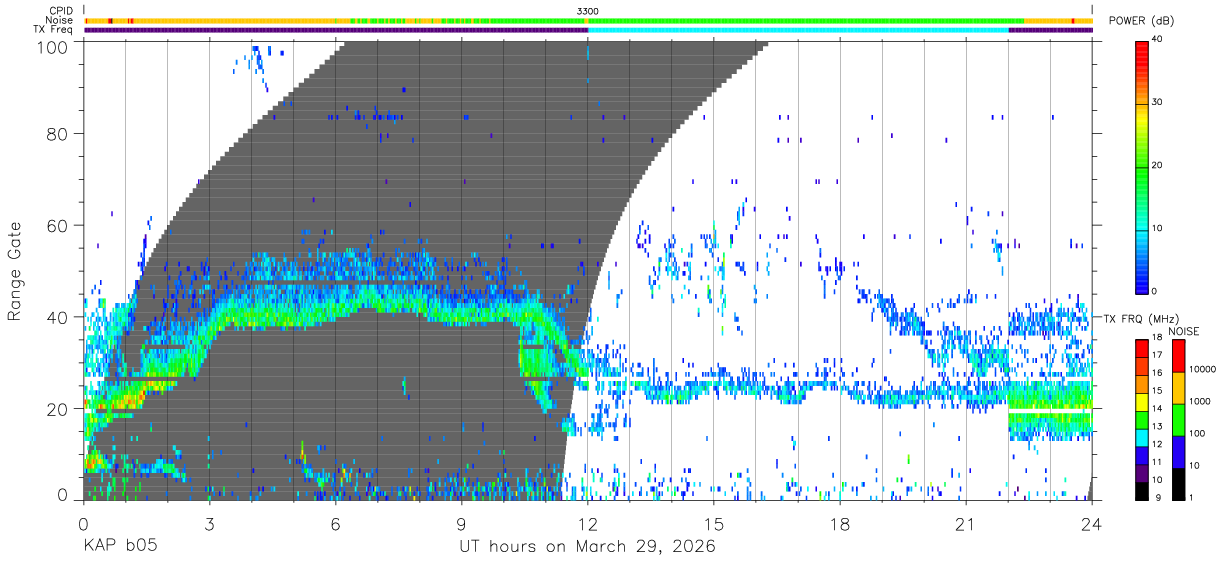Screen dimensions: 1228x567
Task: Click the TX Freq row label
Action: [x=55, y=30]
